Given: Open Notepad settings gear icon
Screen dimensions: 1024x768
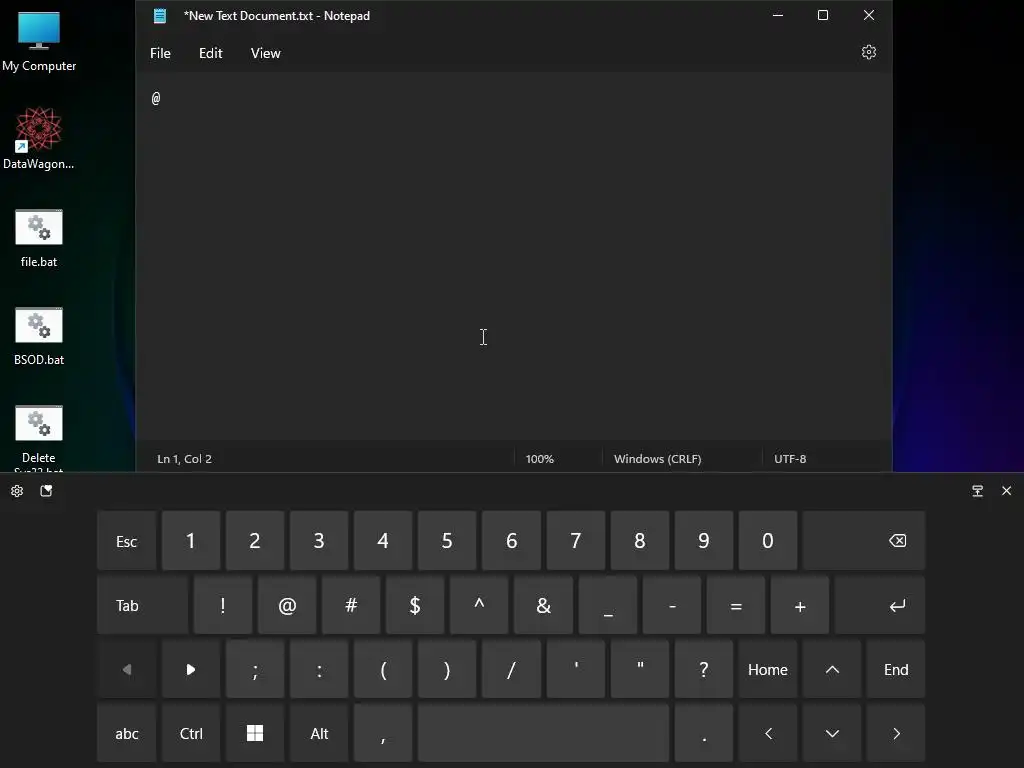Looking at the screenshot, I should [x=869, y=52].
